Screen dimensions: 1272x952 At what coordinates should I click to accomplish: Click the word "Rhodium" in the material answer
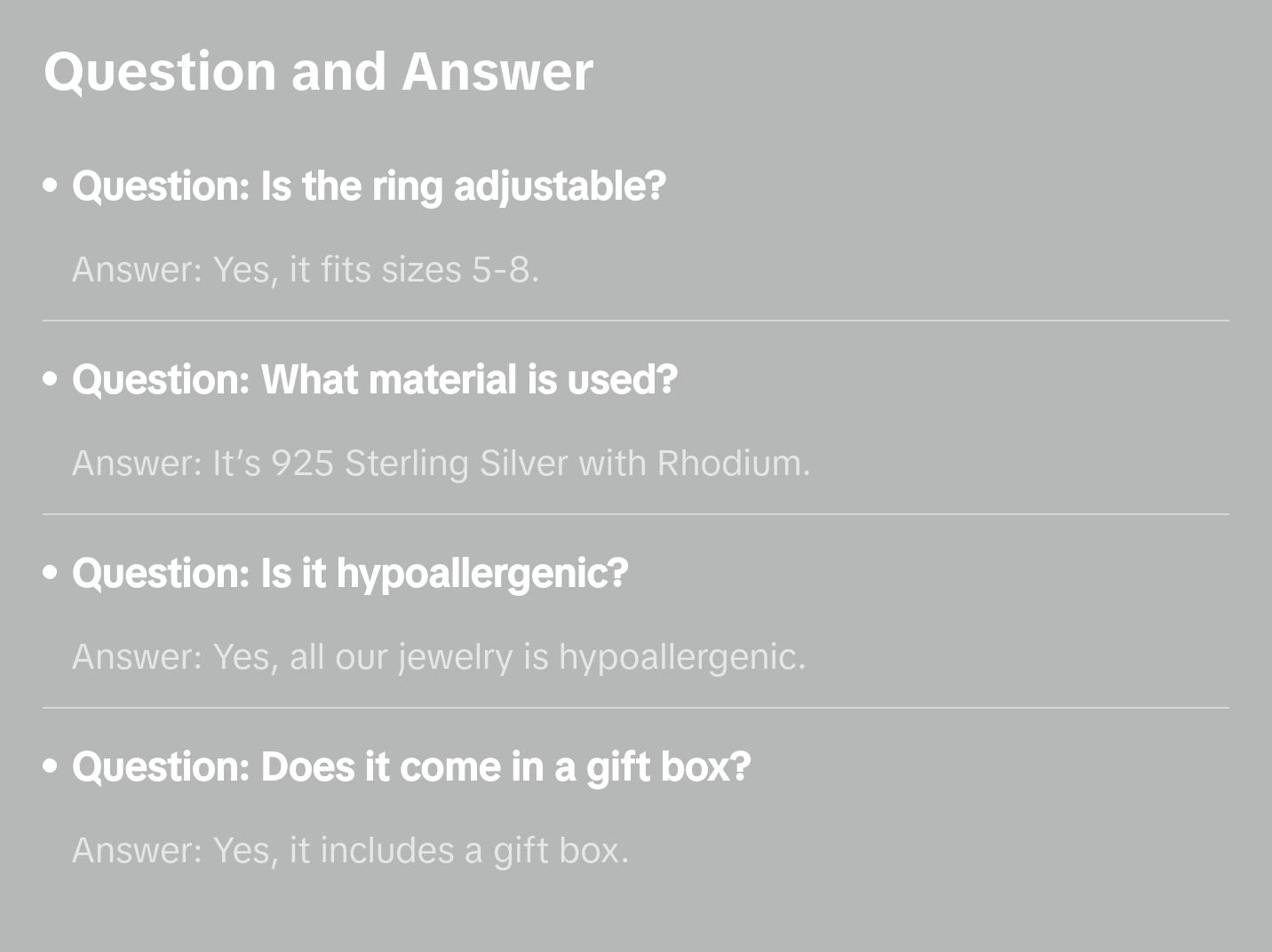click(733, 464)
